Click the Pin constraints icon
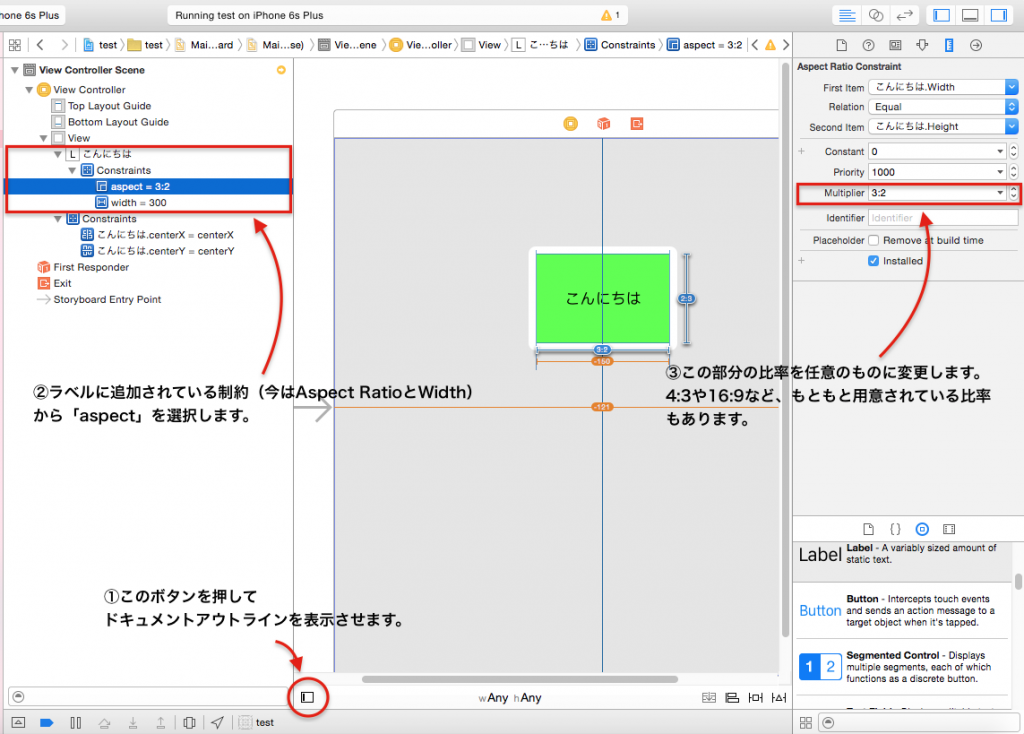The width and height of the screenshot is (1024, 734). [755, 697]
